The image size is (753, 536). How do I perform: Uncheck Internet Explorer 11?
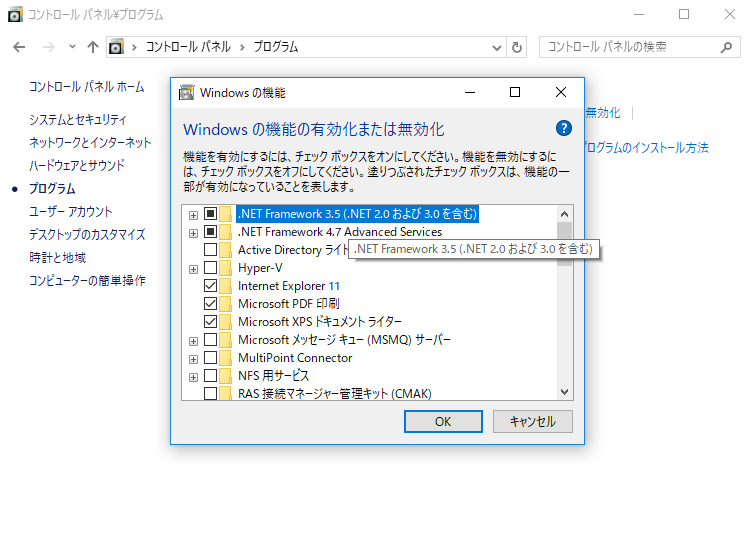tap(210, 286)
